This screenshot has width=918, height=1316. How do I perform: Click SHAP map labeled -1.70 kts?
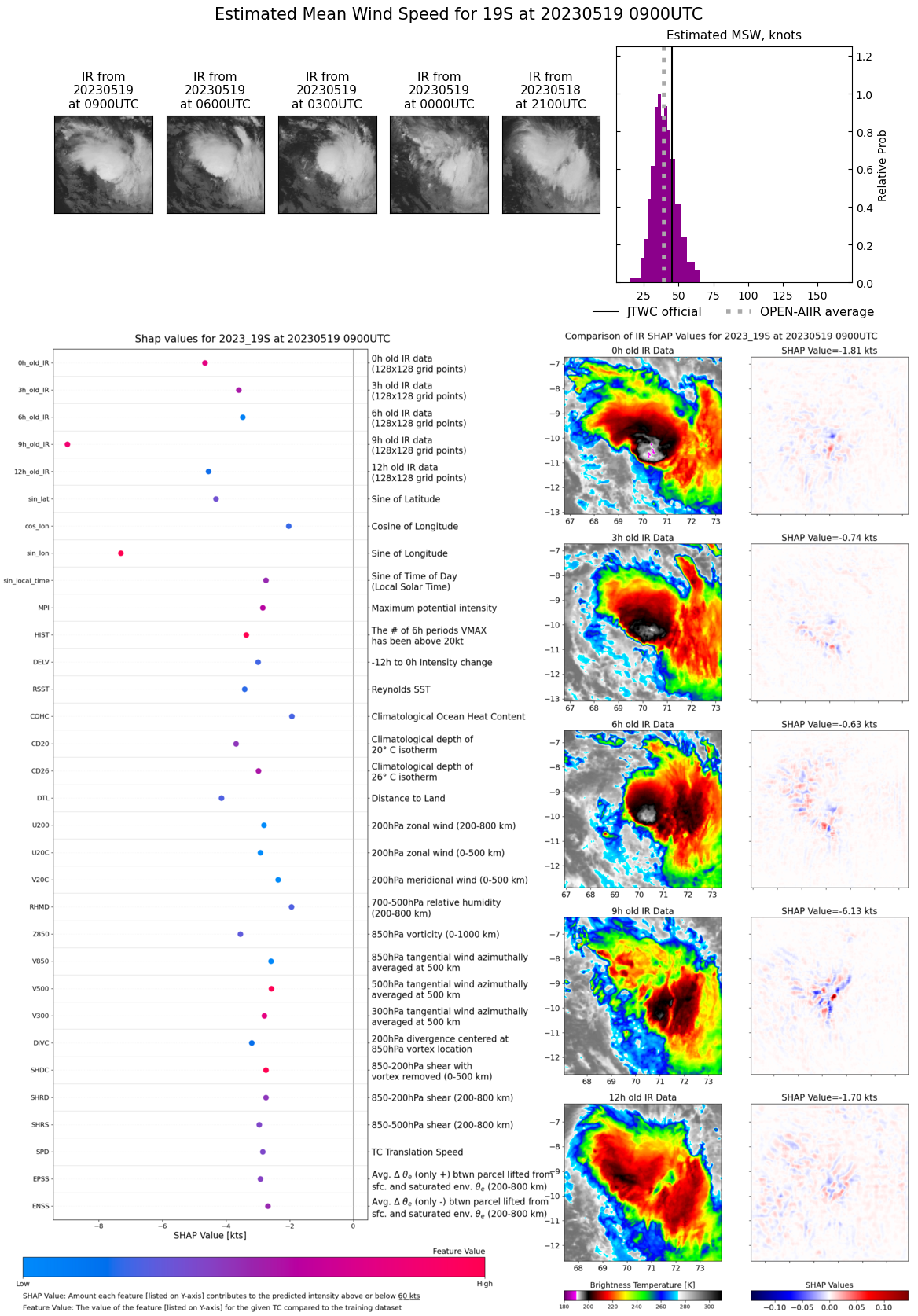point(829,1182)
